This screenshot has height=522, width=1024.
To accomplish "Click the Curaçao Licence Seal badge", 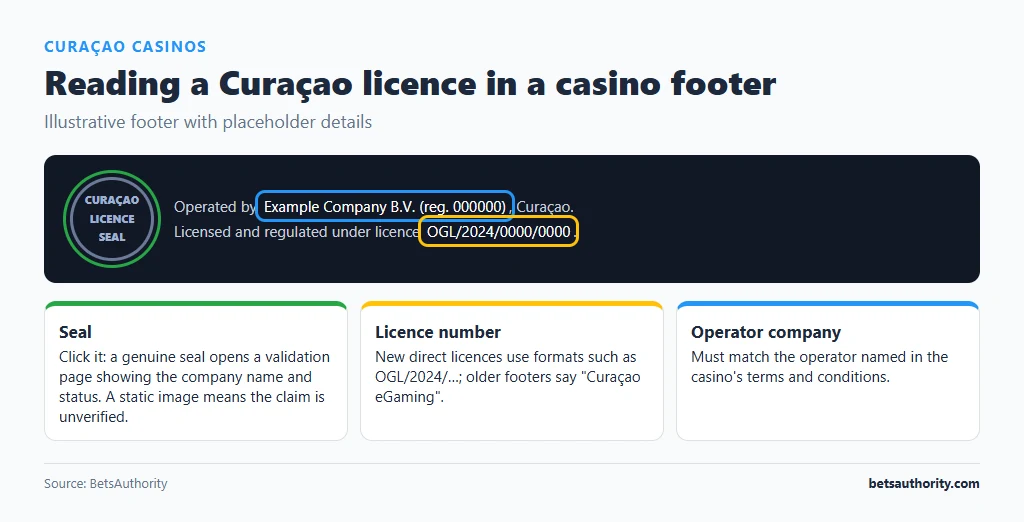I will 112,219.
